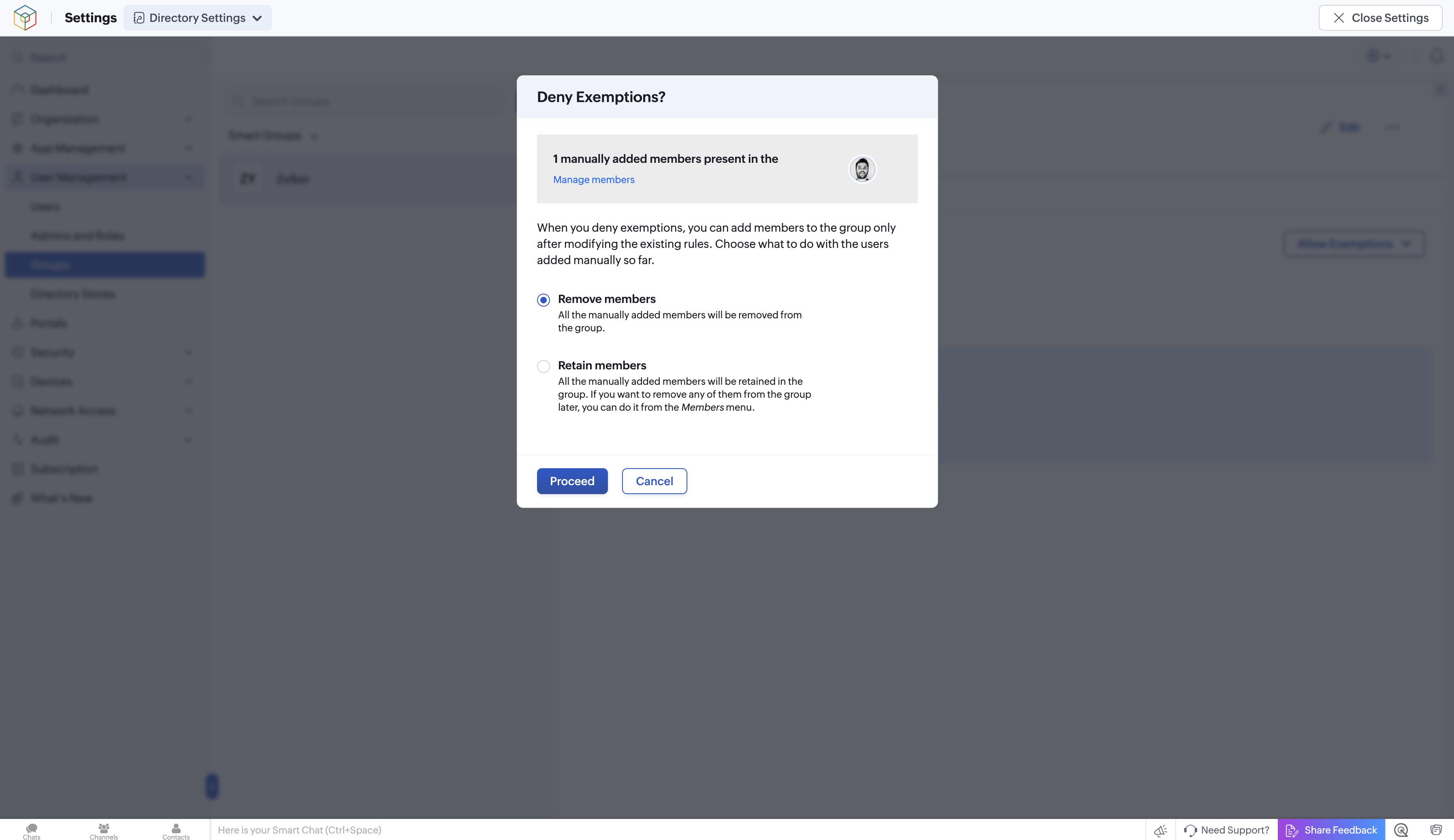Viewport: 1454px width, 840px height.
Task: Expand the Organization sidebar section
Action: 105,119
